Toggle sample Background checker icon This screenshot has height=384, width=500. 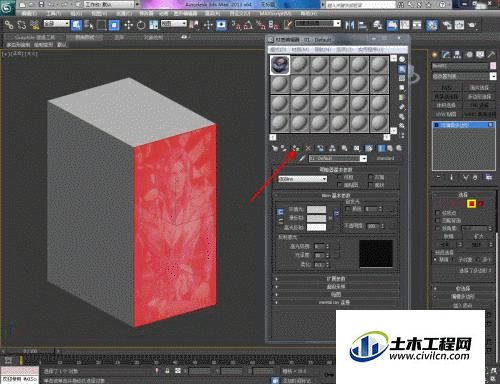(402, 78)
